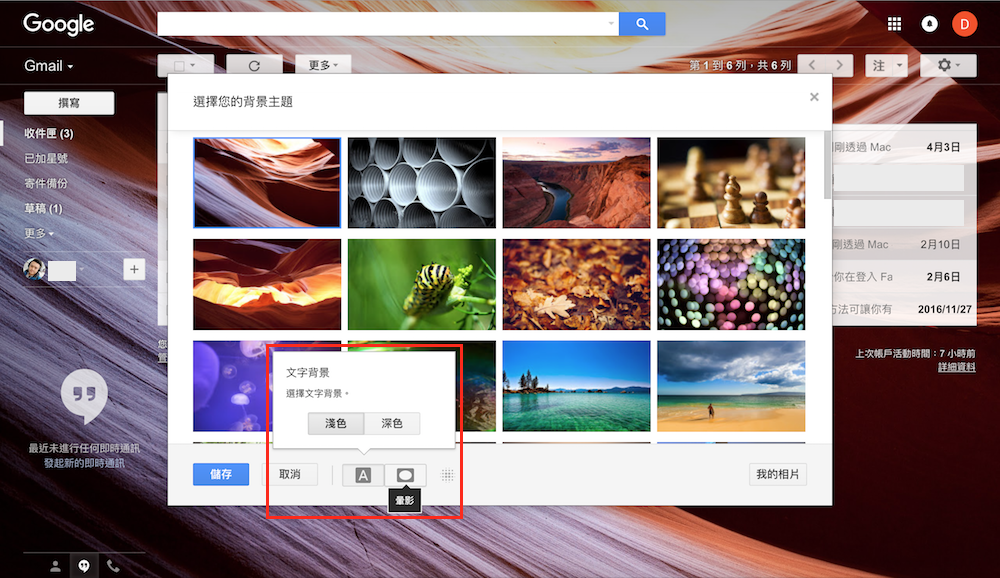Open the 草稿 (1) drafts label
Viewport: 1000px width, 578px height.
point(43,209)
